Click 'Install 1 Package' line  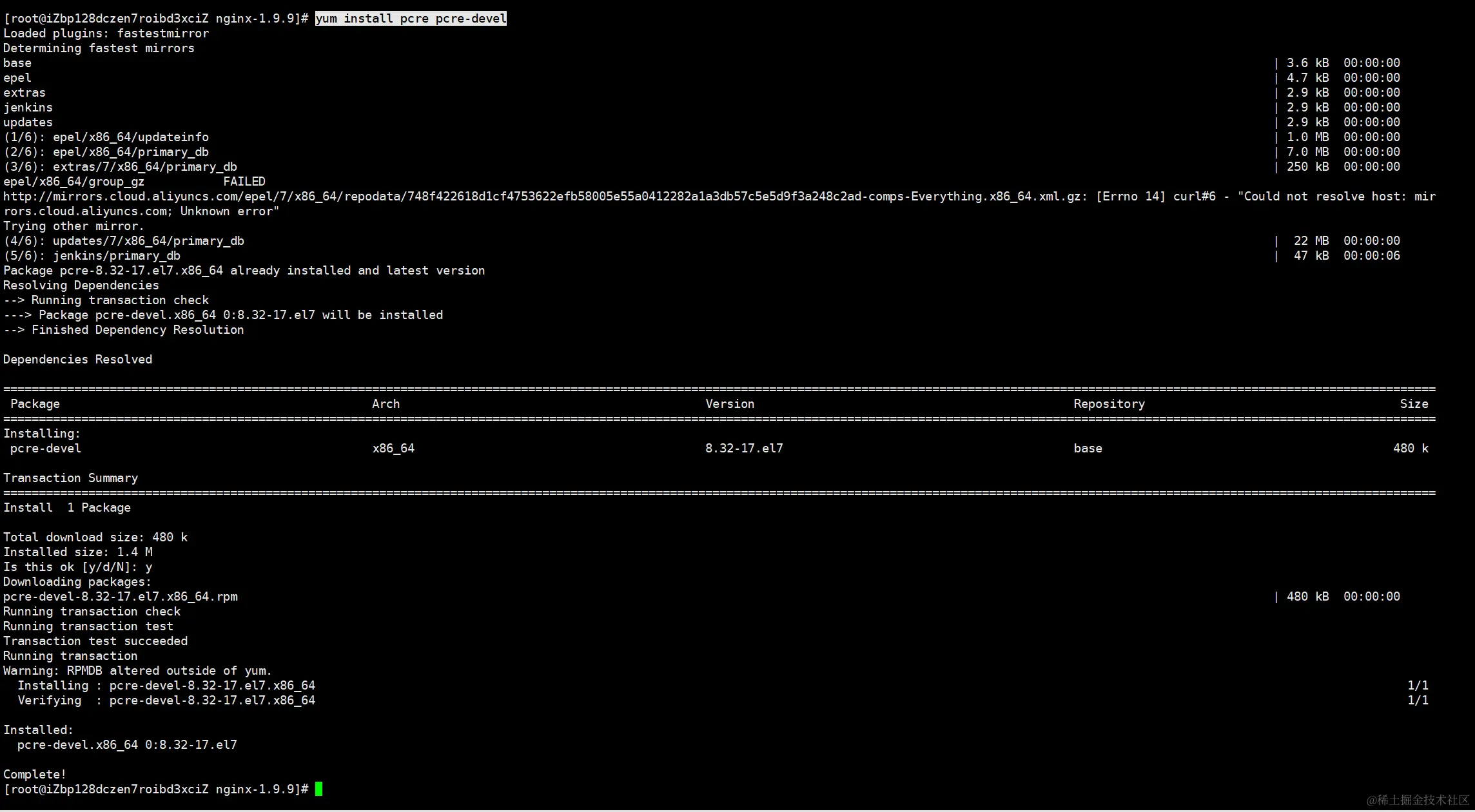pos(67,508)
